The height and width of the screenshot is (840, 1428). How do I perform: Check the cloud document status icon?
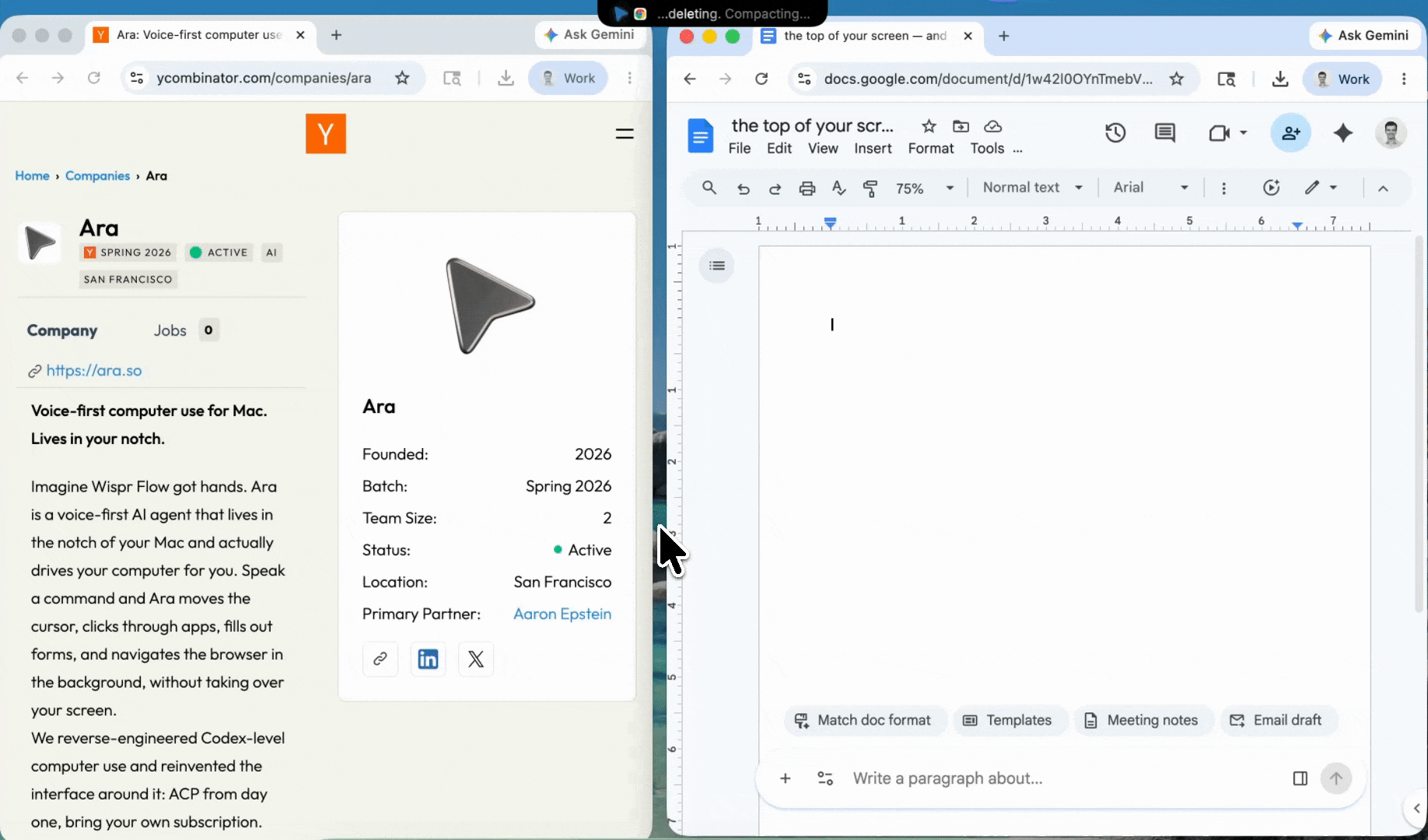click(992, 126)
